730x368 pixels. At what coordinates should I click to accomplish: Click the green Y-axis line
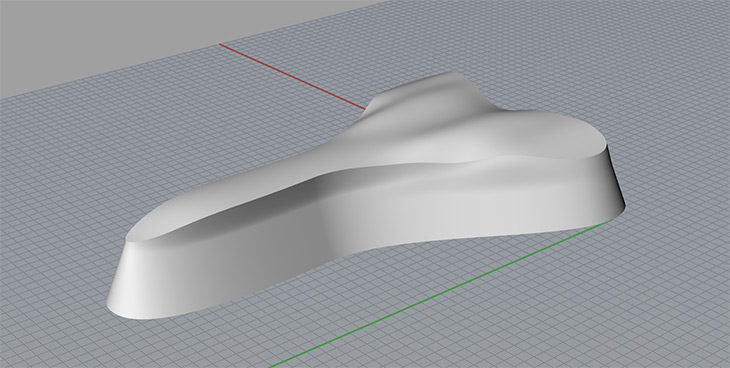click(440, 294)
